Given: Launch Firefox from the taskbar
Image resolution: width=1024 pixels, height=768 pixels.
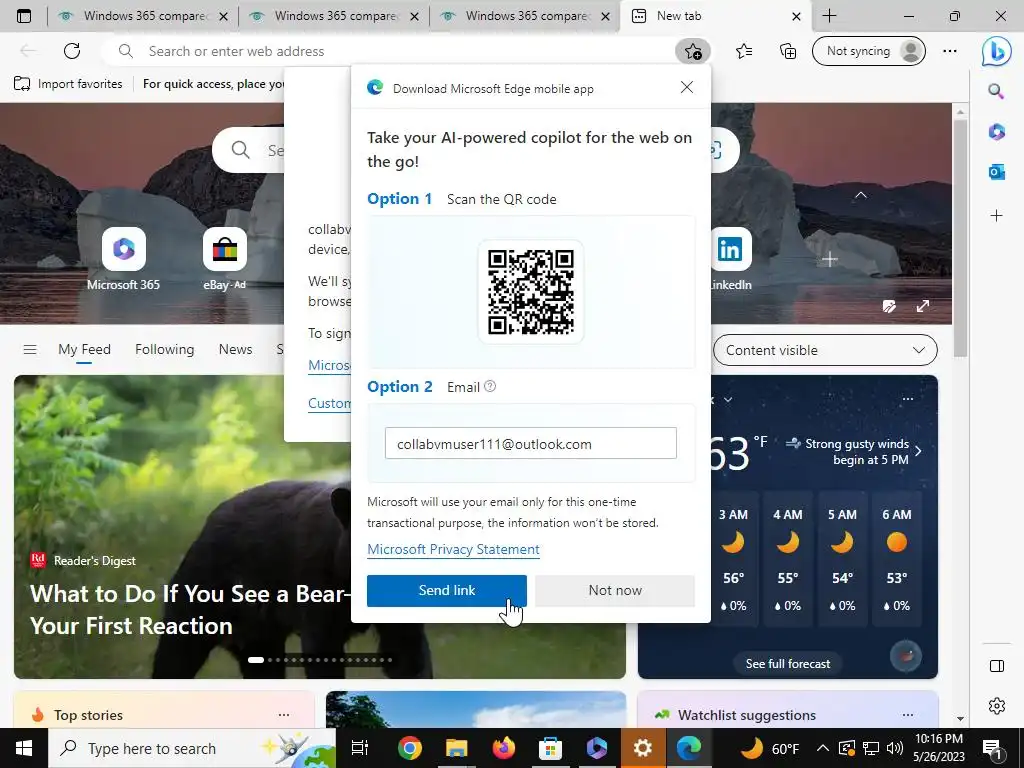Looking at the screenshot, I should [x=504, y=748].
